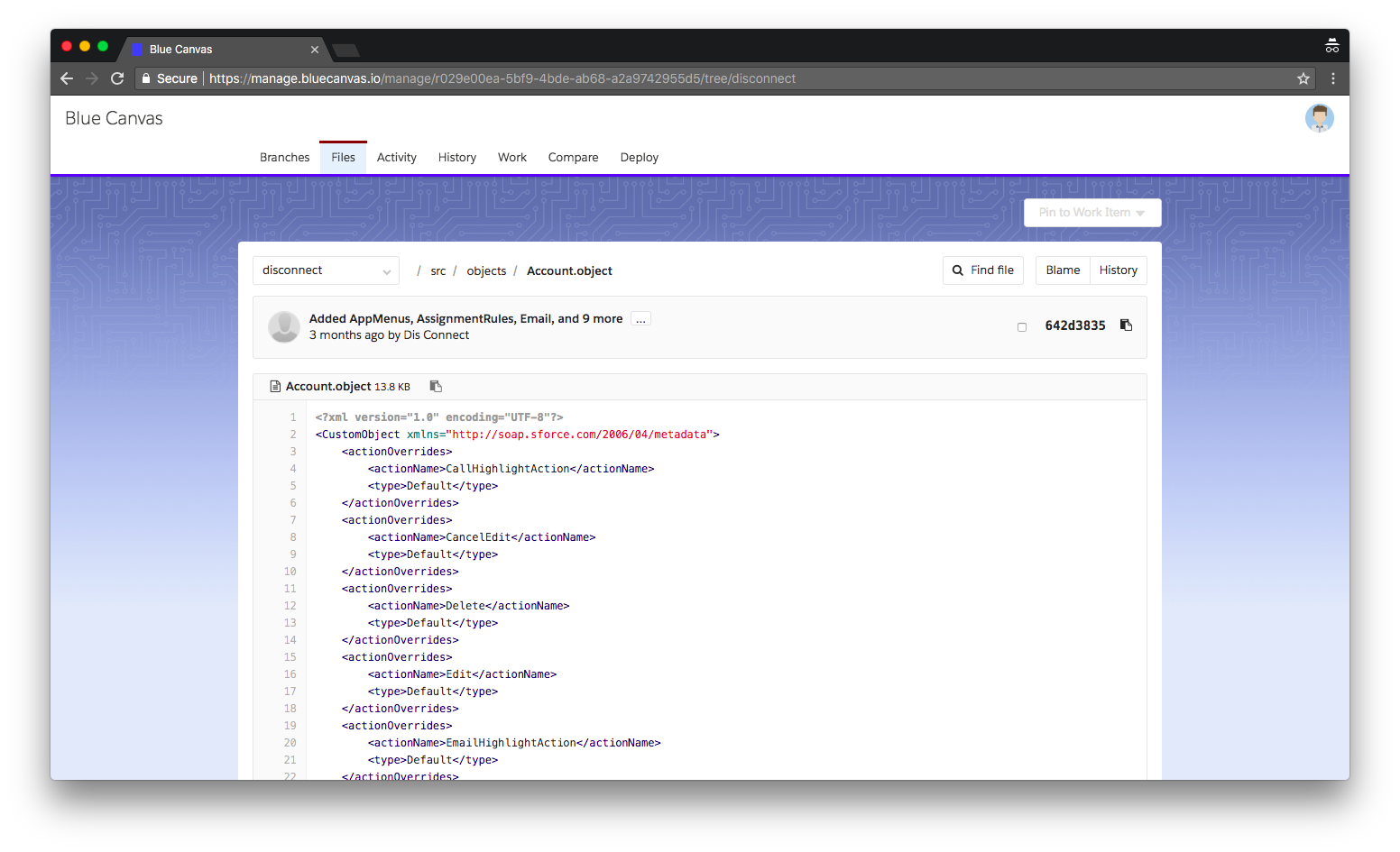Click the 'CancelEdit' actionName line
Image resolution: width=1400 pixels, height=852 pixels.
pyautogui.click(x=482, y=537)
